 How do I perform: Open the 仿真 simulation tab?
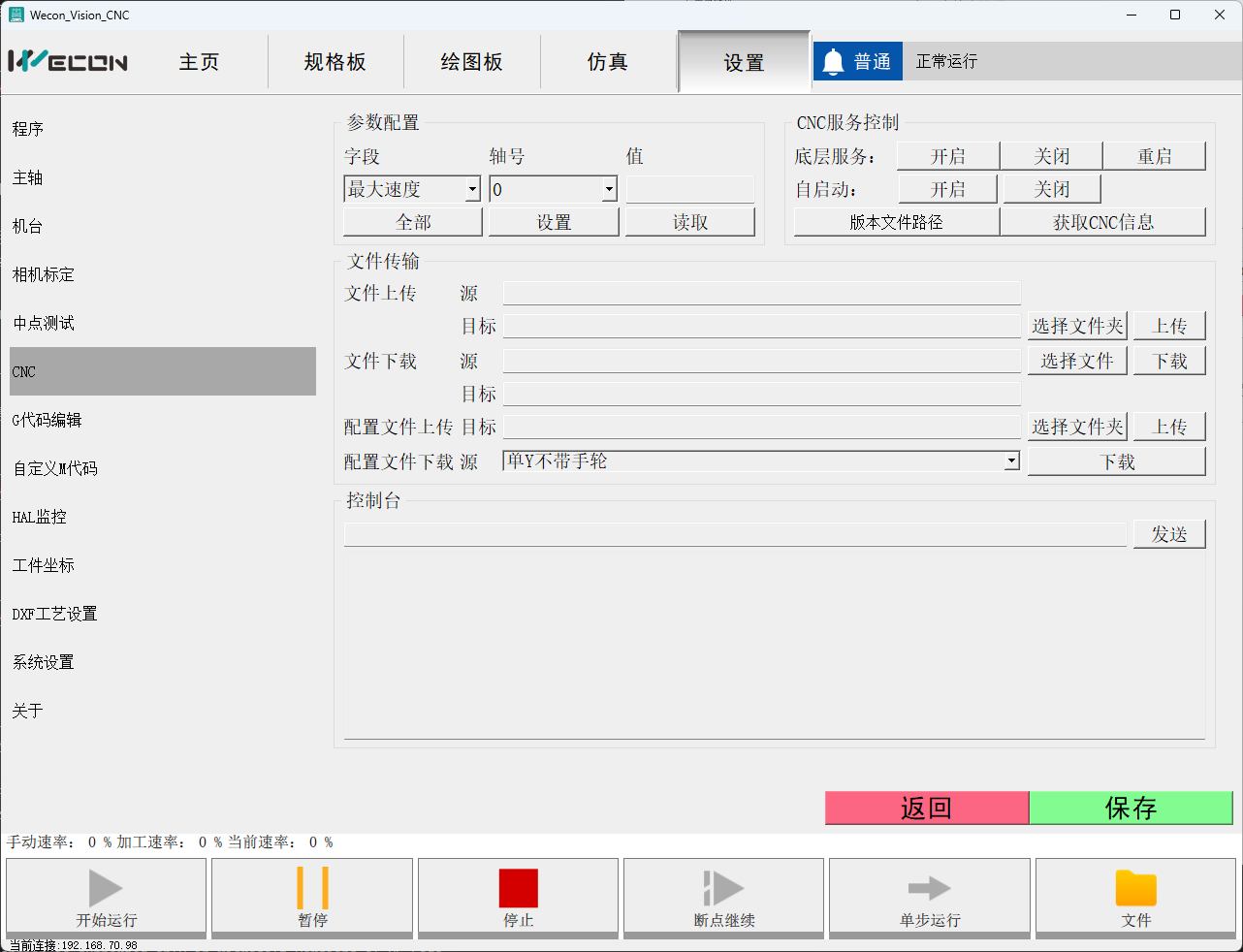point(608,62)
